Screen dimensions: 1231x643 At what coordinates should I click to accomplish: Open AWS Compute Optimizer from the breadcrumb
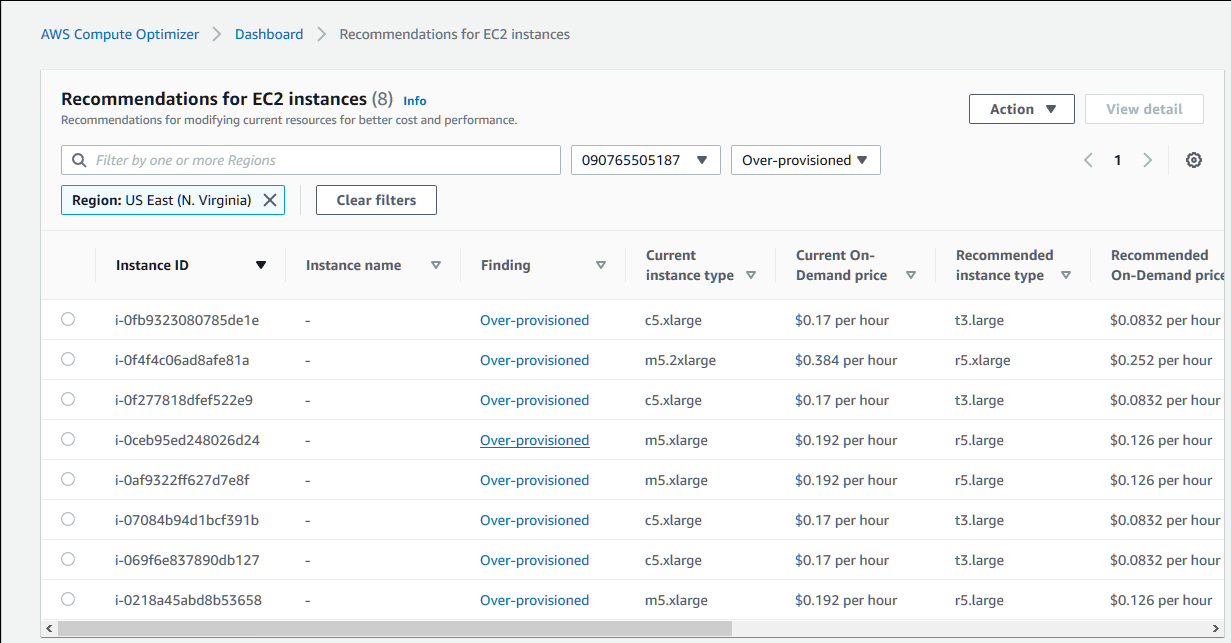[119, 33]
